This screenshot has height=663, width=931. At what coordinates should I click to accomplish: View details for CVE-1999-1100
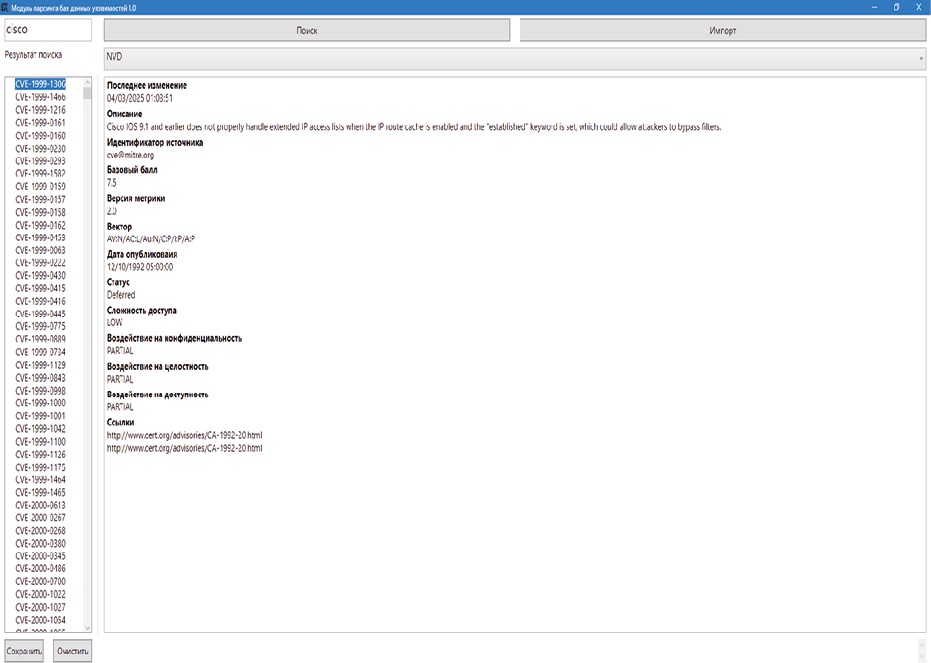(x=40, y=442)
